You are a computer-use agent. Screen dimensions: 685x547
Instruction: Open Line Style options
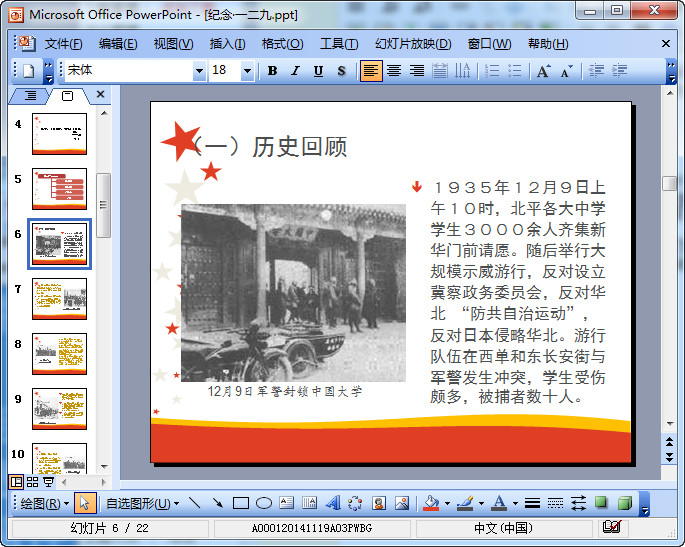tap(532, 503)
